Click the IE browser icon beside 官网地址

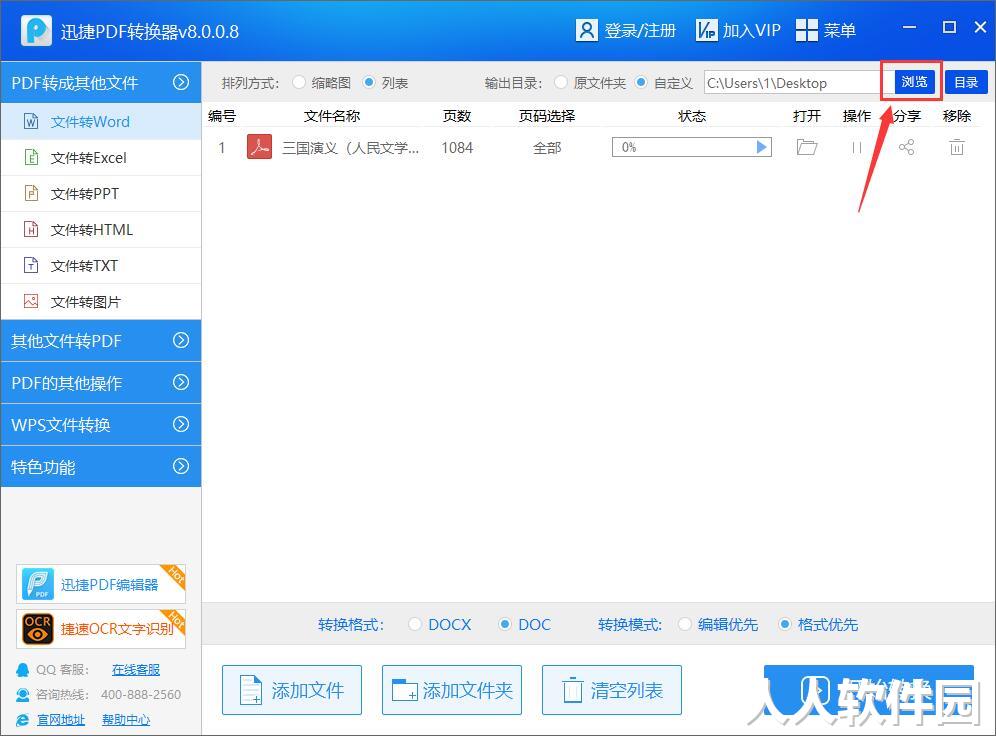(x=23, y=720)
